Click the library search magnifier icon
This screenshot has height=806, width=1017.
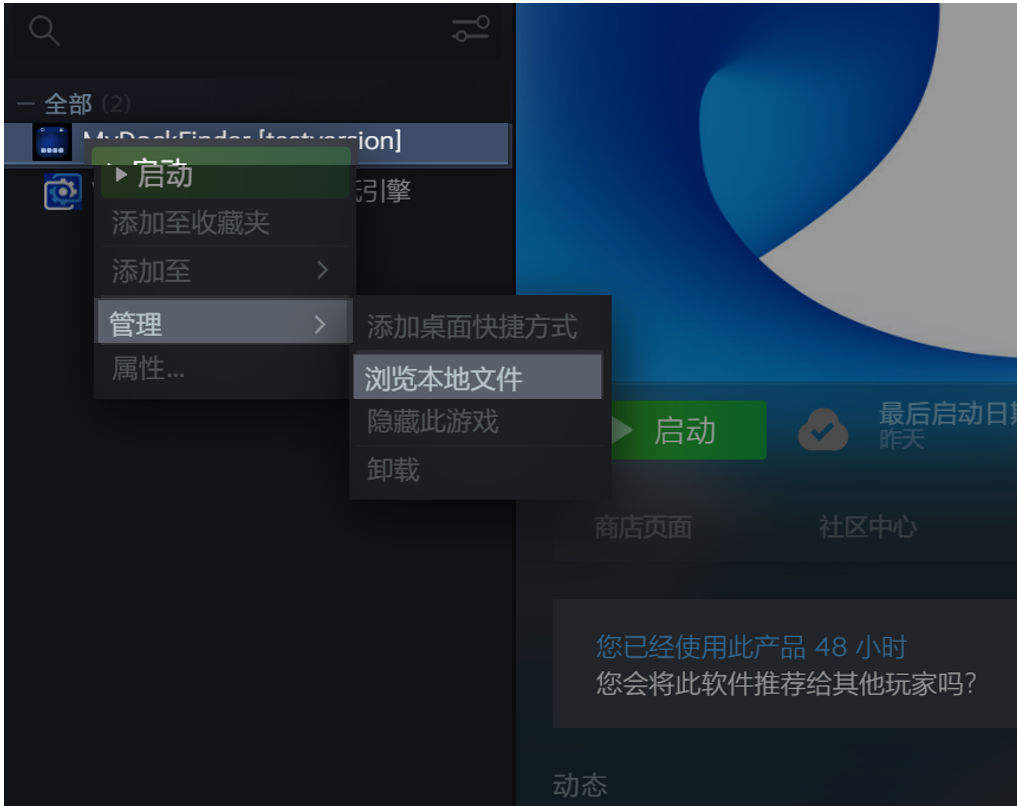(x=45, y=30)
